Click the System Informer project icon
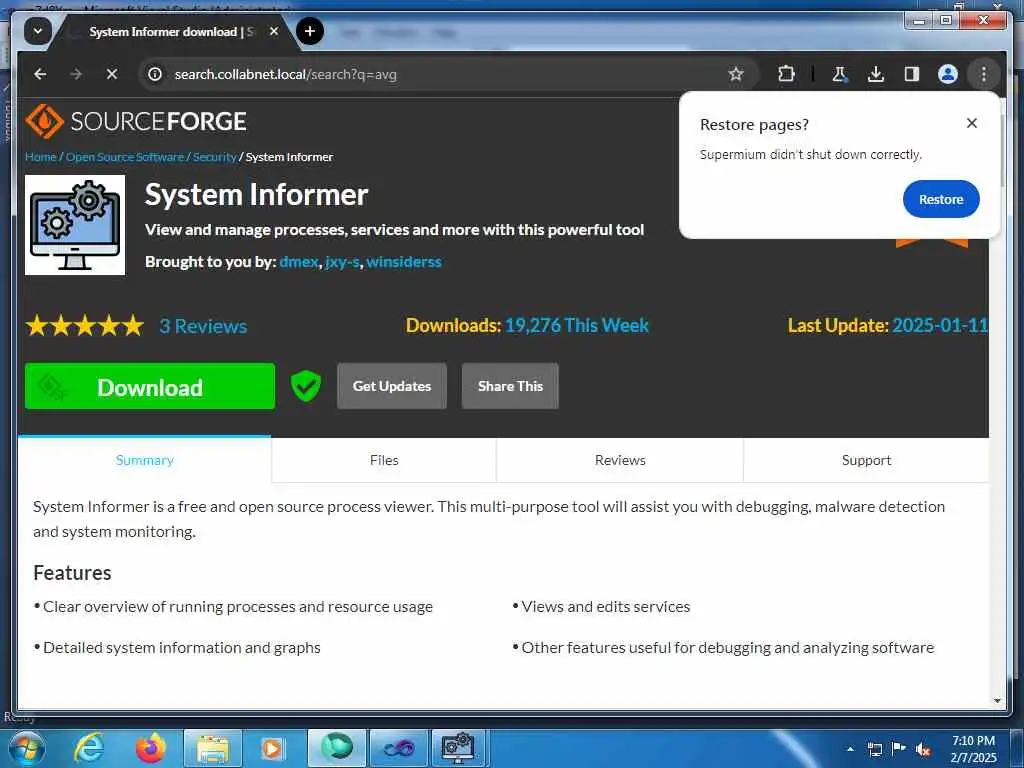 point(75,225)
